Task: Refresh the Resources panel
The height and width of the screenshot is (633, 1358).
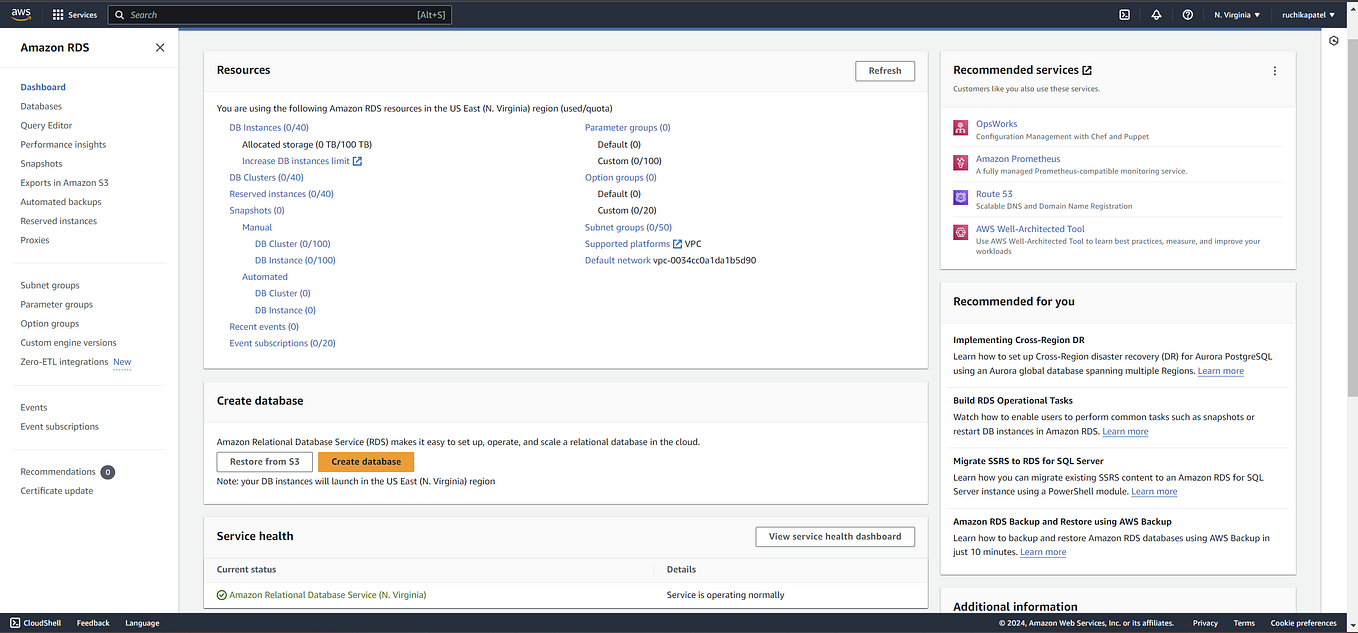Action: 884,70
